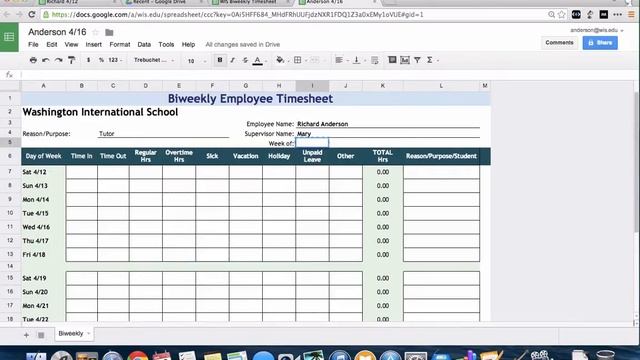Open the text color picker
Screen dimensions: 640x360
tap(257, 60)
